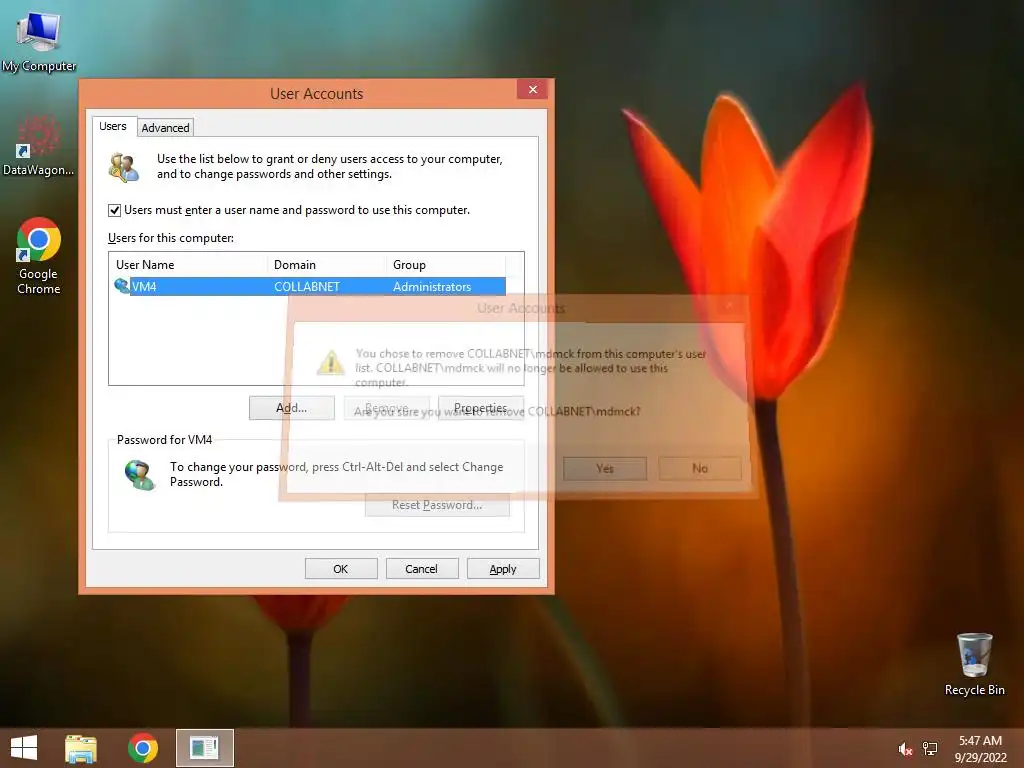Click the Apply button
Screen dimensions: 1024x768
[503, 569]
